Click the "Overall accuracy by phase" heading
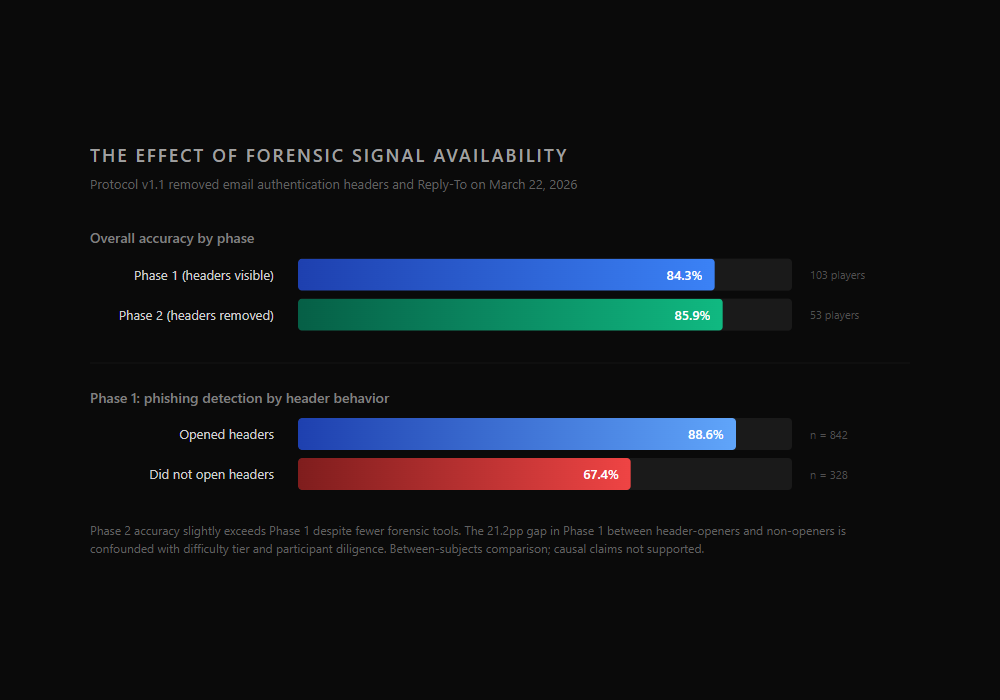The image size is (1000, 700). click(172, 238)
